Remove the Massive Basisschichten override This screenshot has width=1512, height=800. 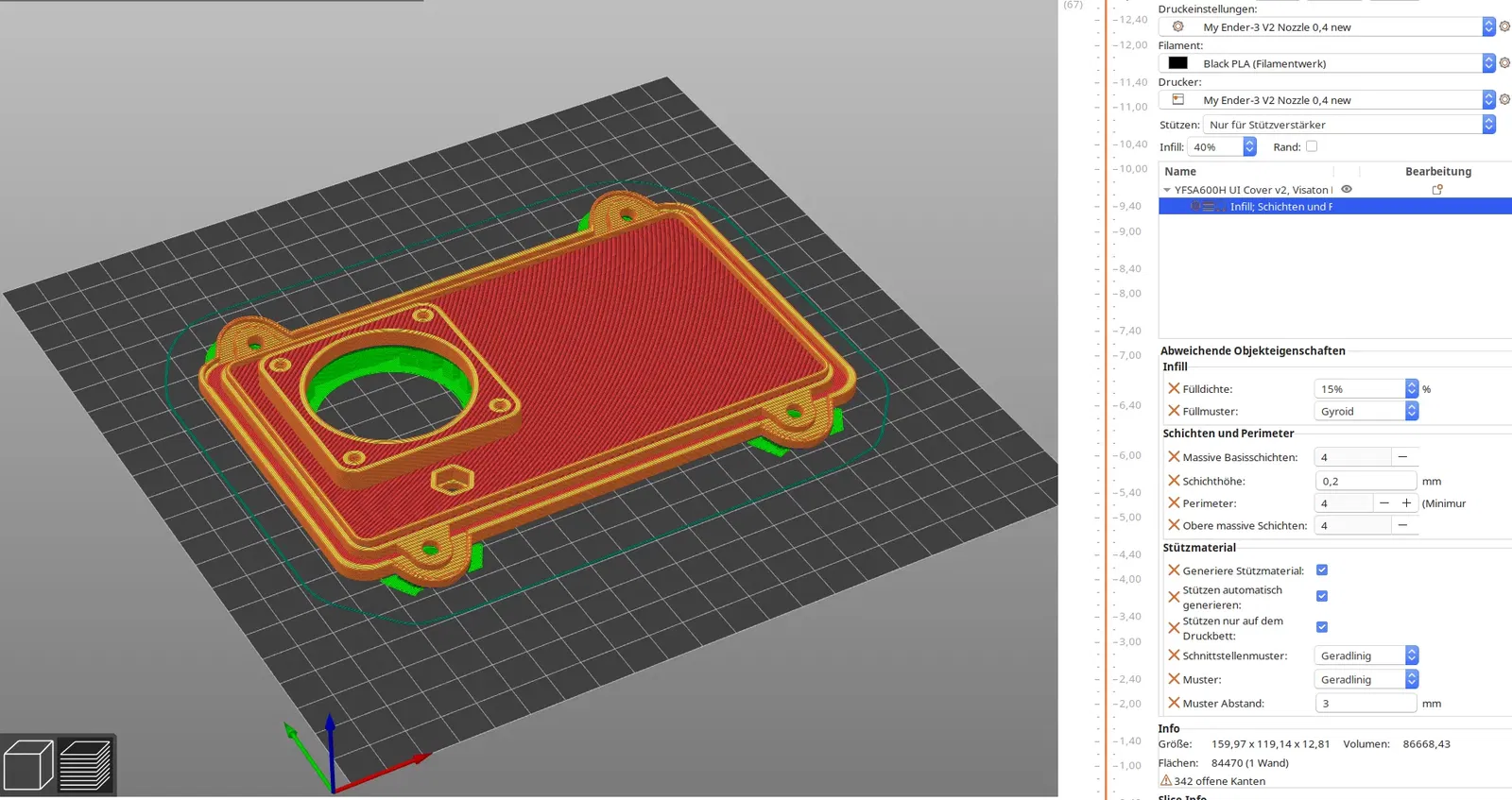1174,457
